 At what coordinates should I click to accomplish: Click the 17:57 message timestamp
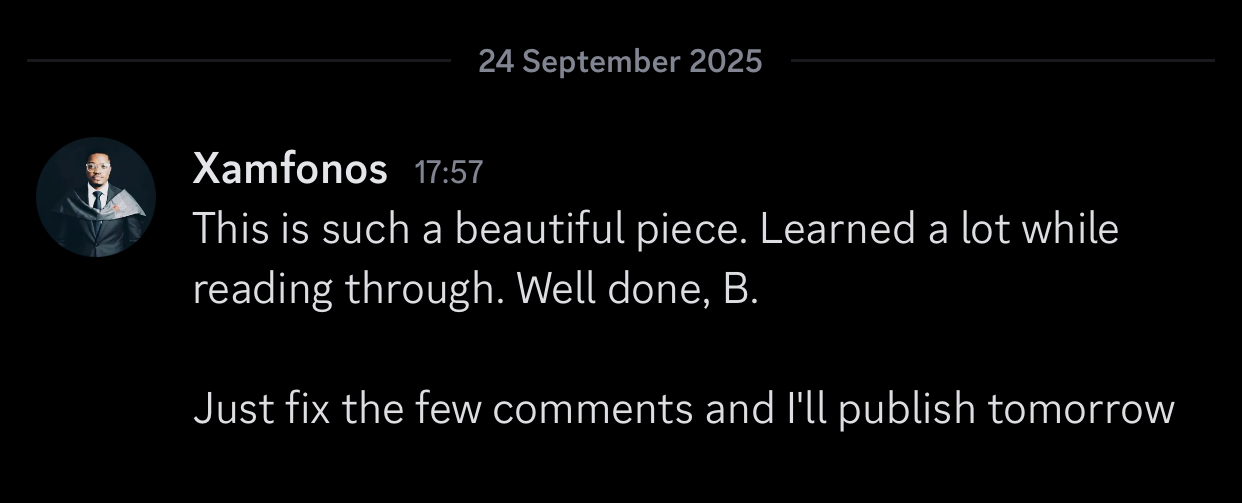pos(448,173)
